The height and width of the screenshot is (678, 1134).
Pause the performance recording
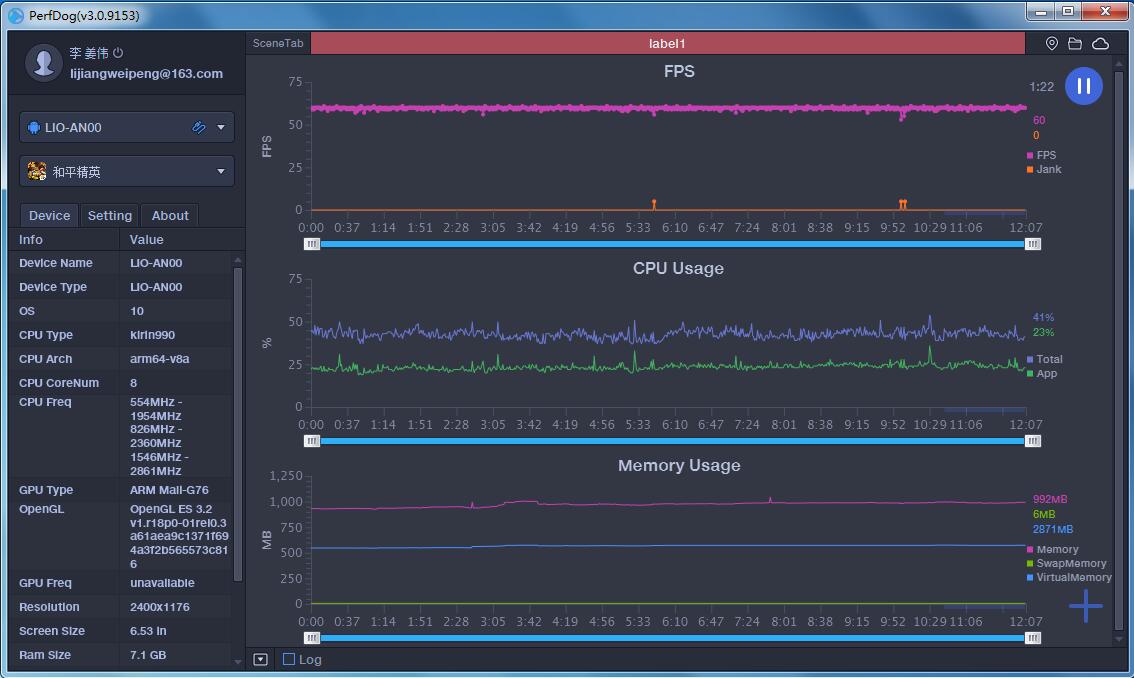[1084, 86]
